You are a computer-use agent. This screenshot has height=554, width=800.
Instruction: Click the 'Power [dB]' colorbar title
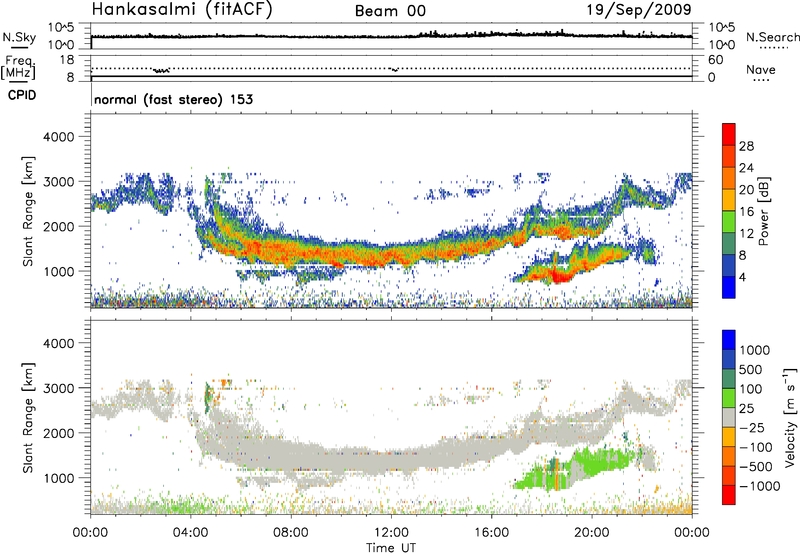click(763, 211)
